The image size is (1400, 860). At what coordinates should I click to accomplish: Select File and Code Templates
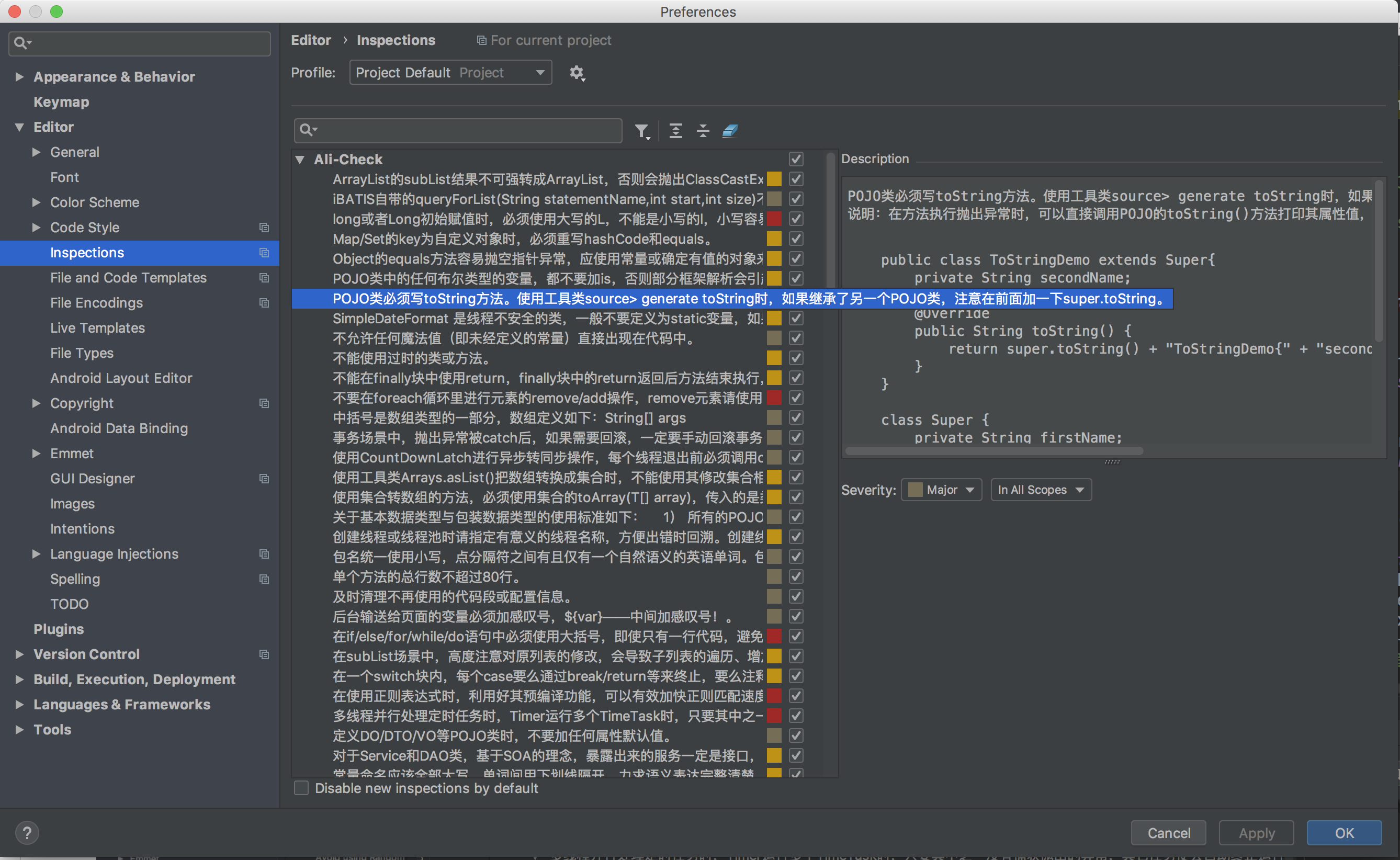[128, 278]
